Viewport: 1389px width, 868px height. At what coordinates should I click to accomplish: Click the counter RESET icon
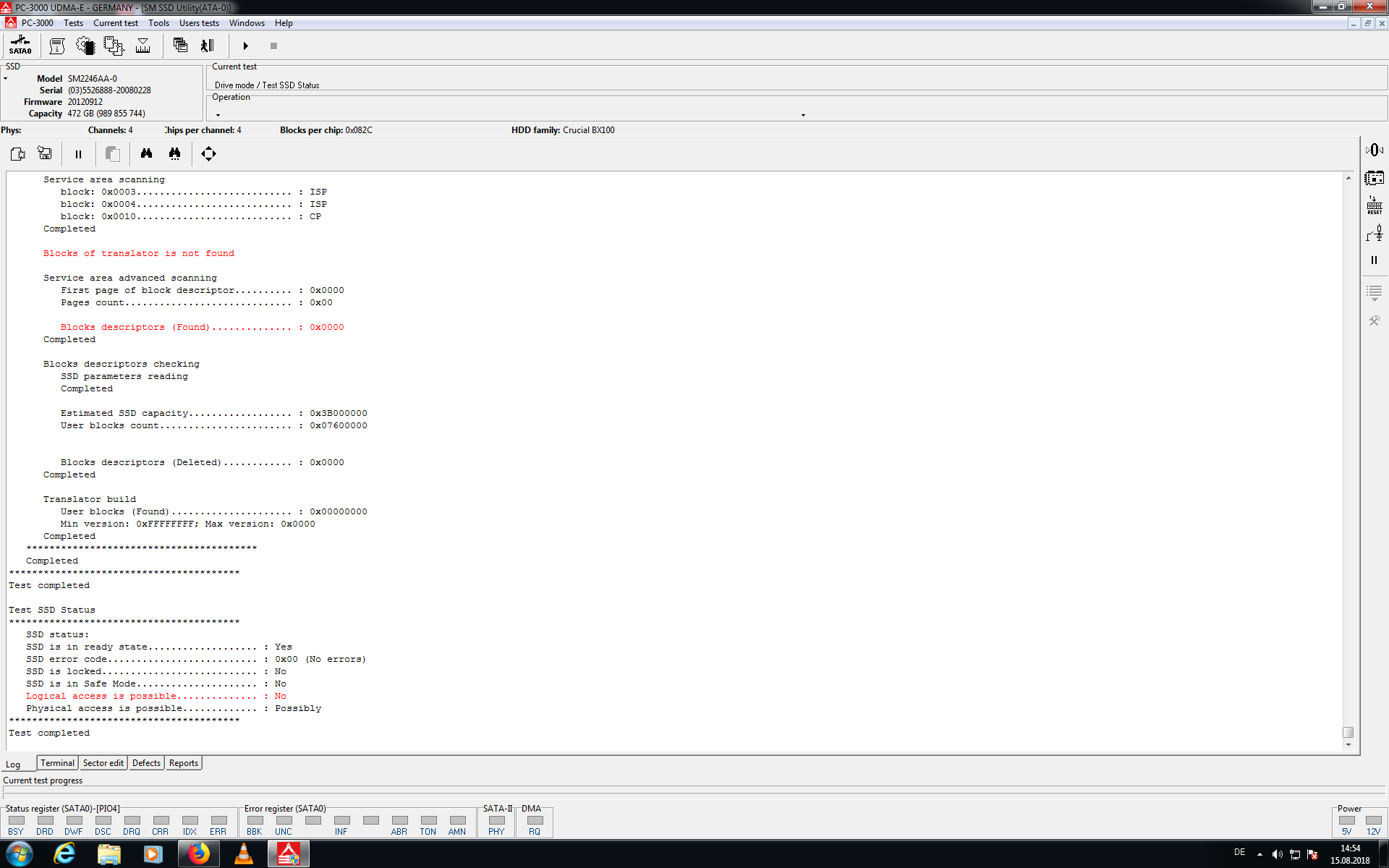[1375, 205]
